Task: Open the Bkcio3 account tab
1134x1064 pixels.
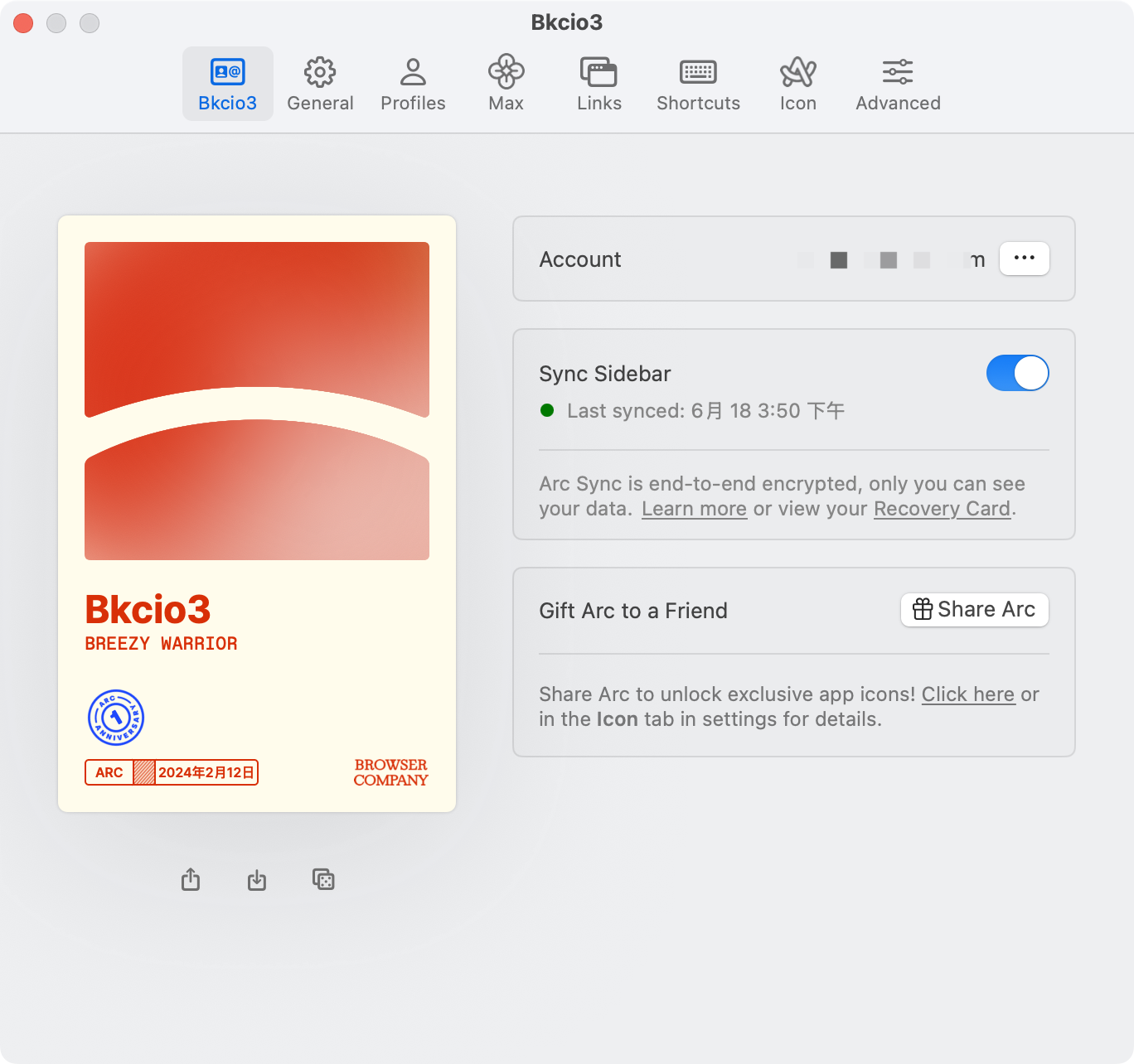Action: coord(228,84)
